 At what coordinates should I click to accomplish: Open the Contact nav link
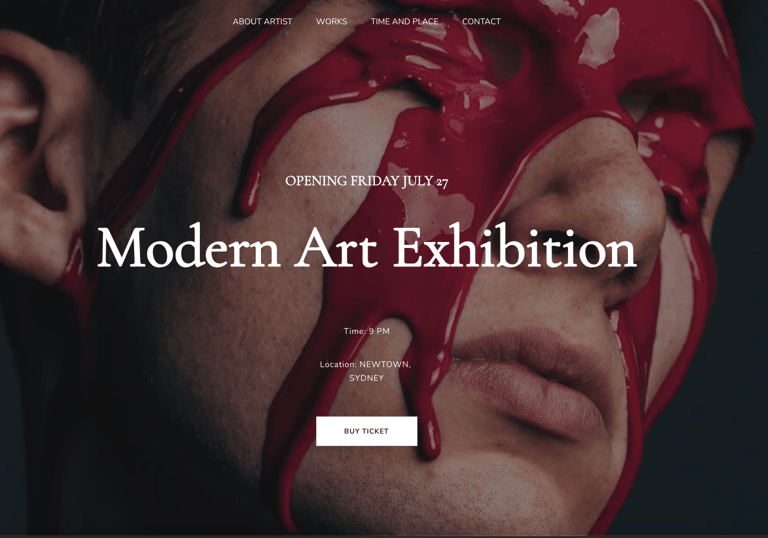click(481, 22)
